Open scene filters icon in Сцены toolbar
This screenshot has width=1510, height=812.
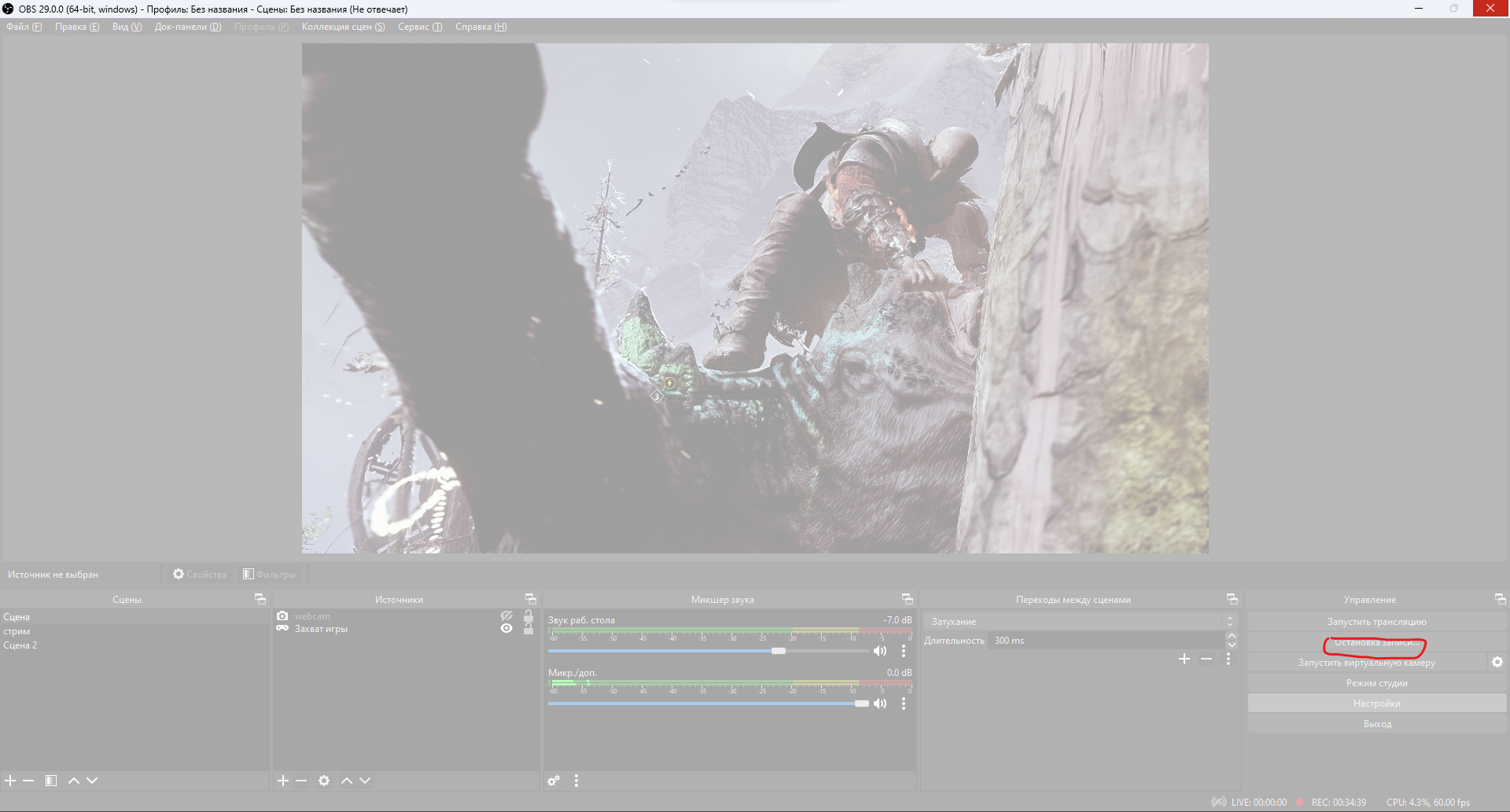[x=51, y=781]
